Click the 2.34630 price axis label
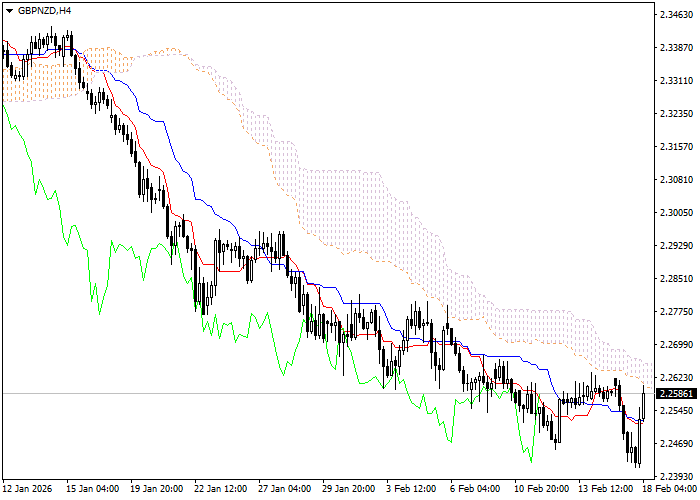 (x=676, y=15)
